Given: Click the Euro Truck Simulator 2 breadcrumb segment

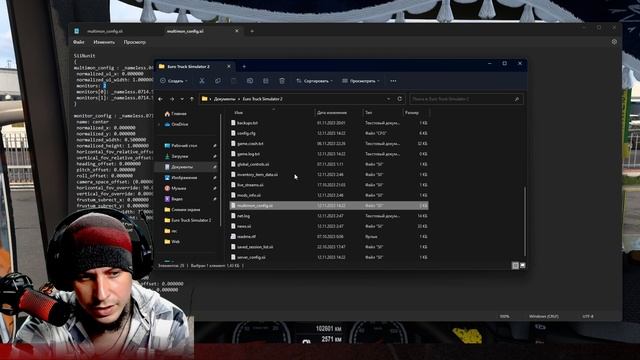Looking at the screenshot, I should (262, 99).
